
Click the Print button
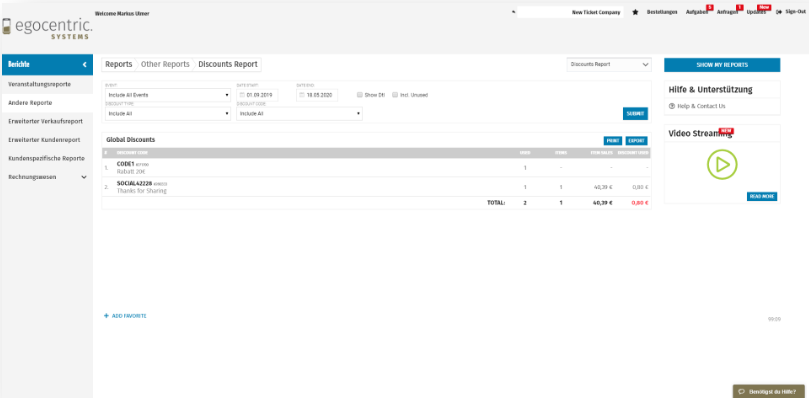click(x=613, y=140)
